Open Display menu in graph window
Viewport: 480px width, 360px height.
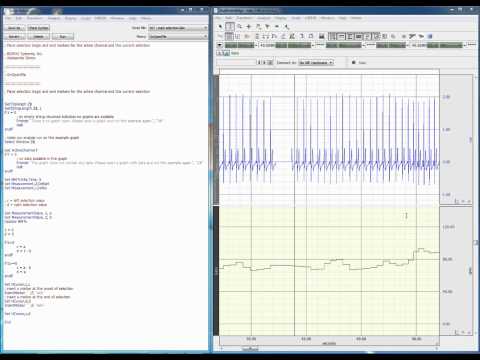281,18
